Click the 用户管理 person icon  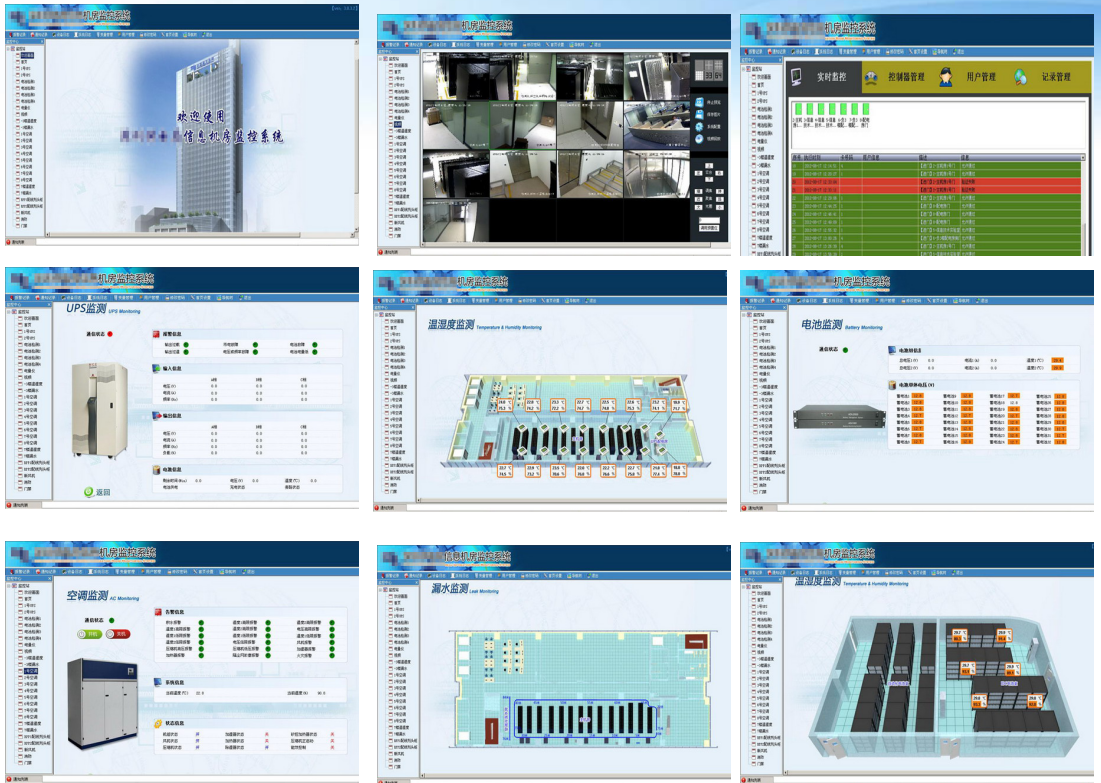click(943, 77)
